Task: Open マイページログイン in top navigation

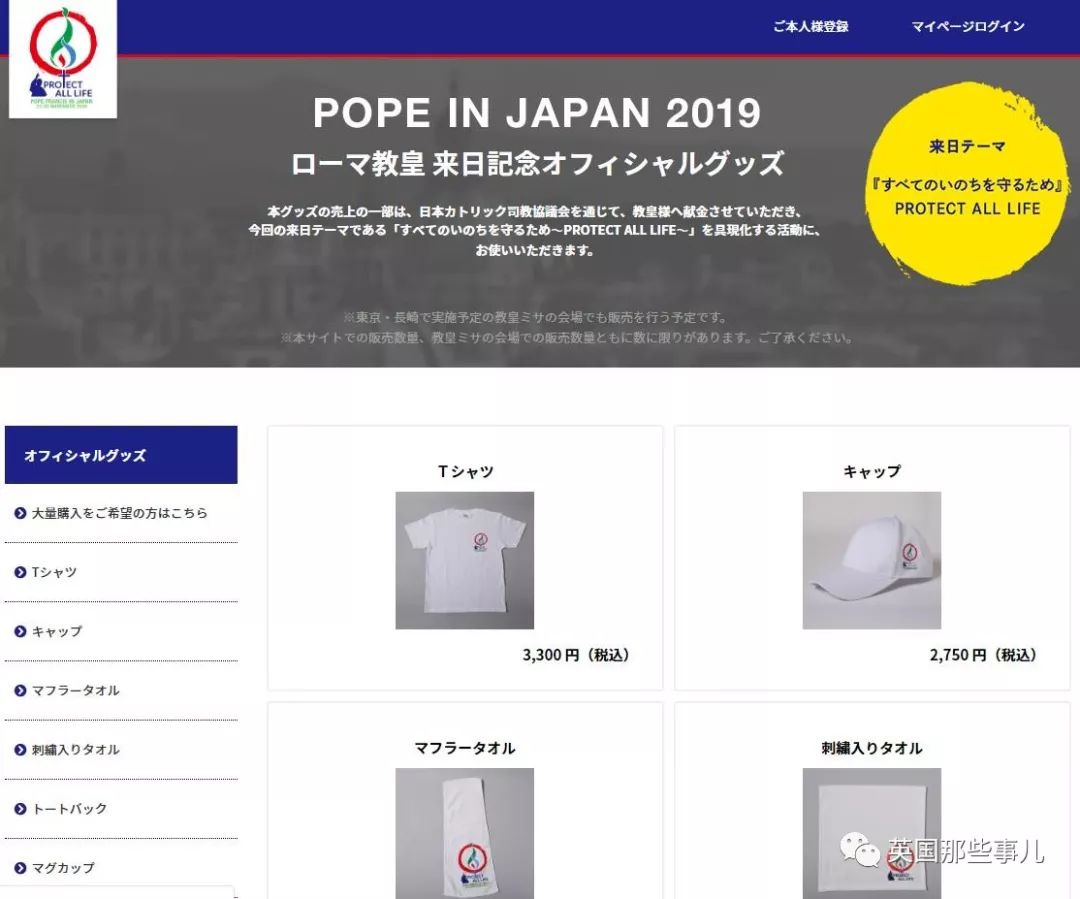Action: (x=968, y=26)
